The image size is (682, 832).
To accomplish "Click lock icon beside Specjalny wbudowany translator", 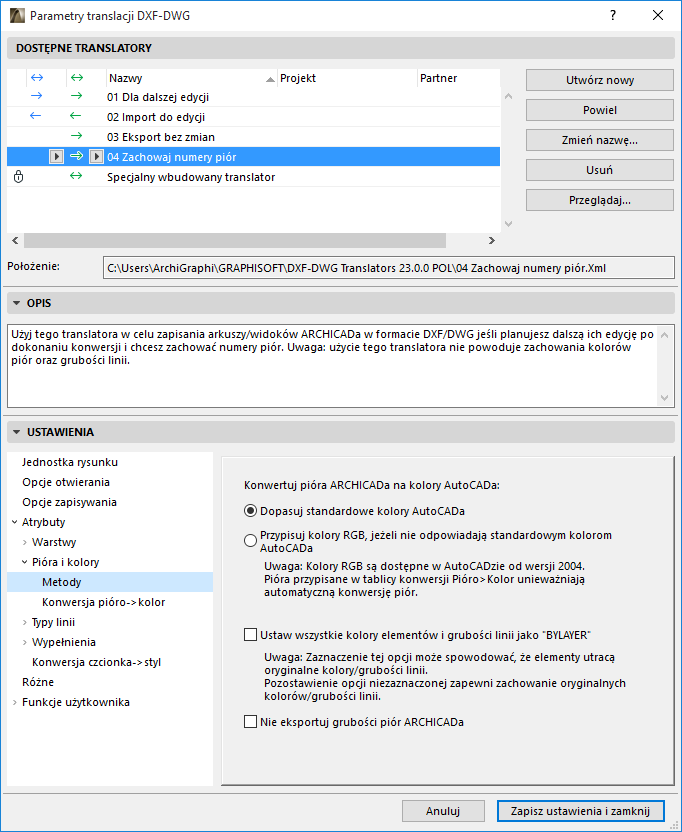I will coord(19,176).
